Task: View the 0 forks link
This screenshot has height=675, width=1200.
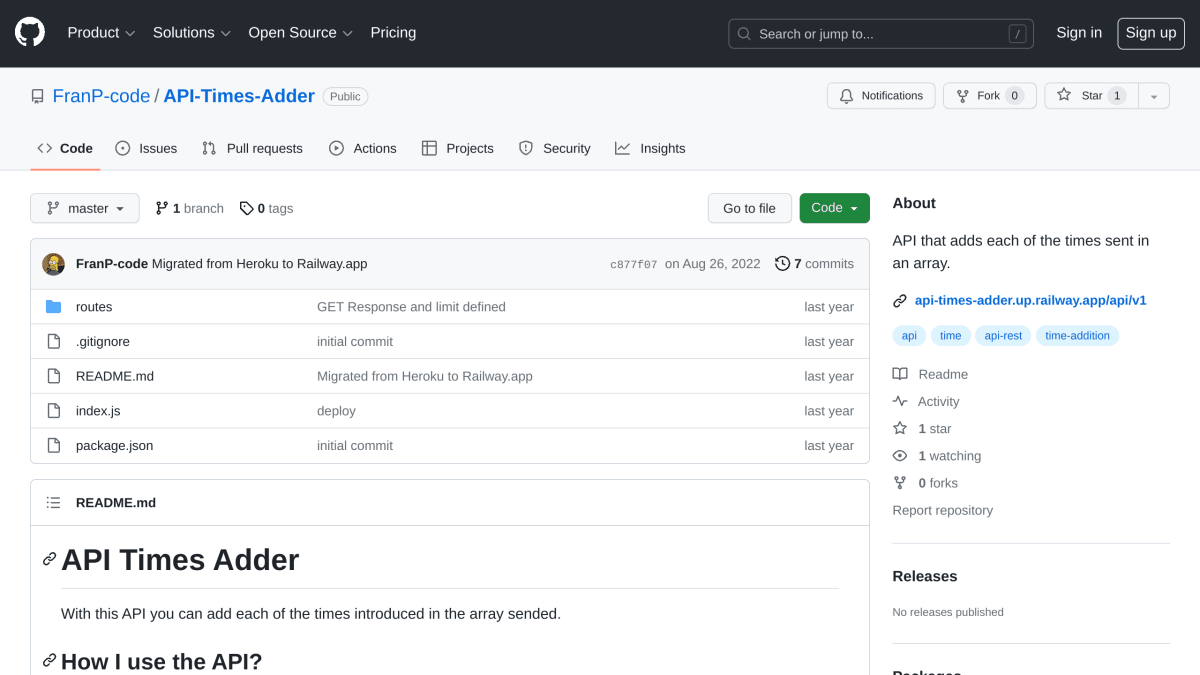Action: click(x=925, y=483)
